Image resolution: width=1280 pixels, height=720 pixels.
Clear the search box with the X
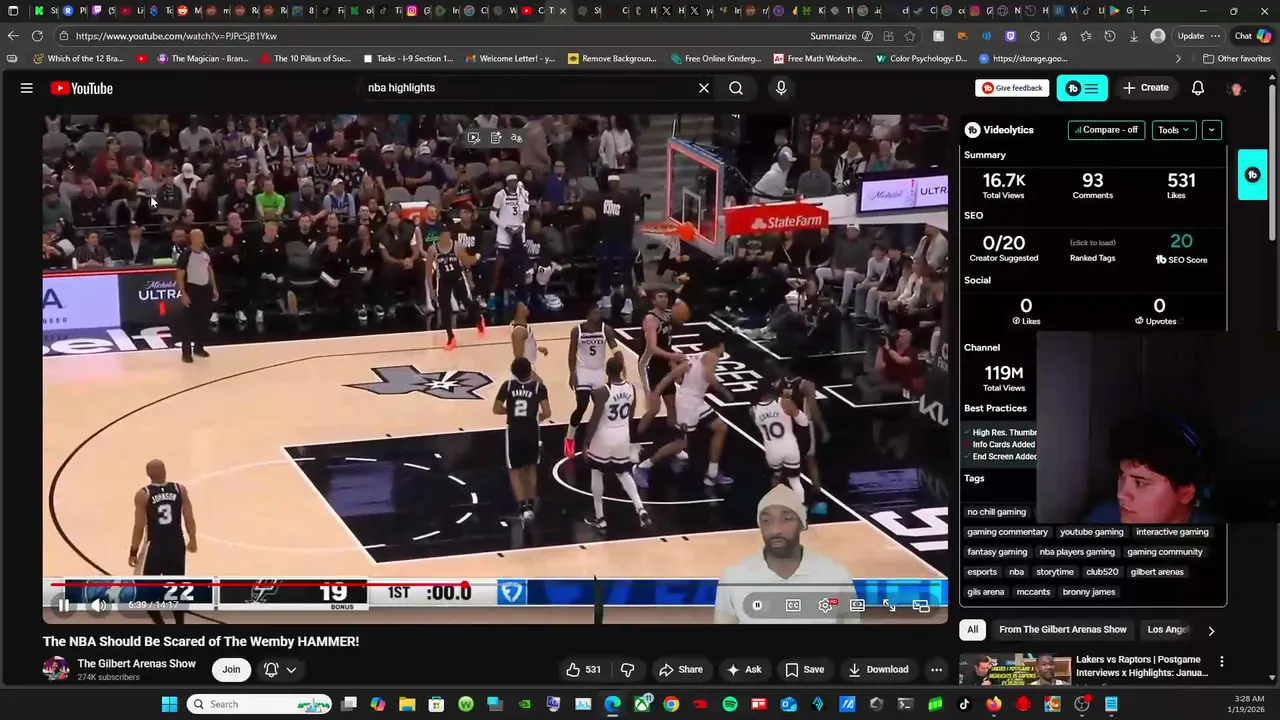click(704, 88)
